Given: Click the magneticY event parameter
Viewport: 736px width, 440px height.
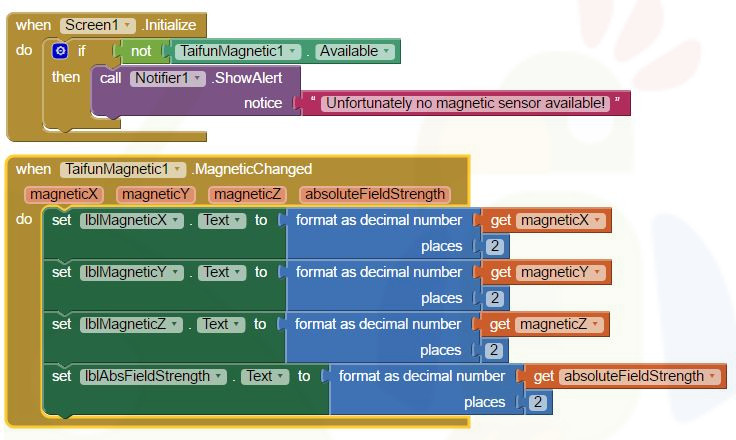Looking at the screenshot, I should [x=155, y=194].
